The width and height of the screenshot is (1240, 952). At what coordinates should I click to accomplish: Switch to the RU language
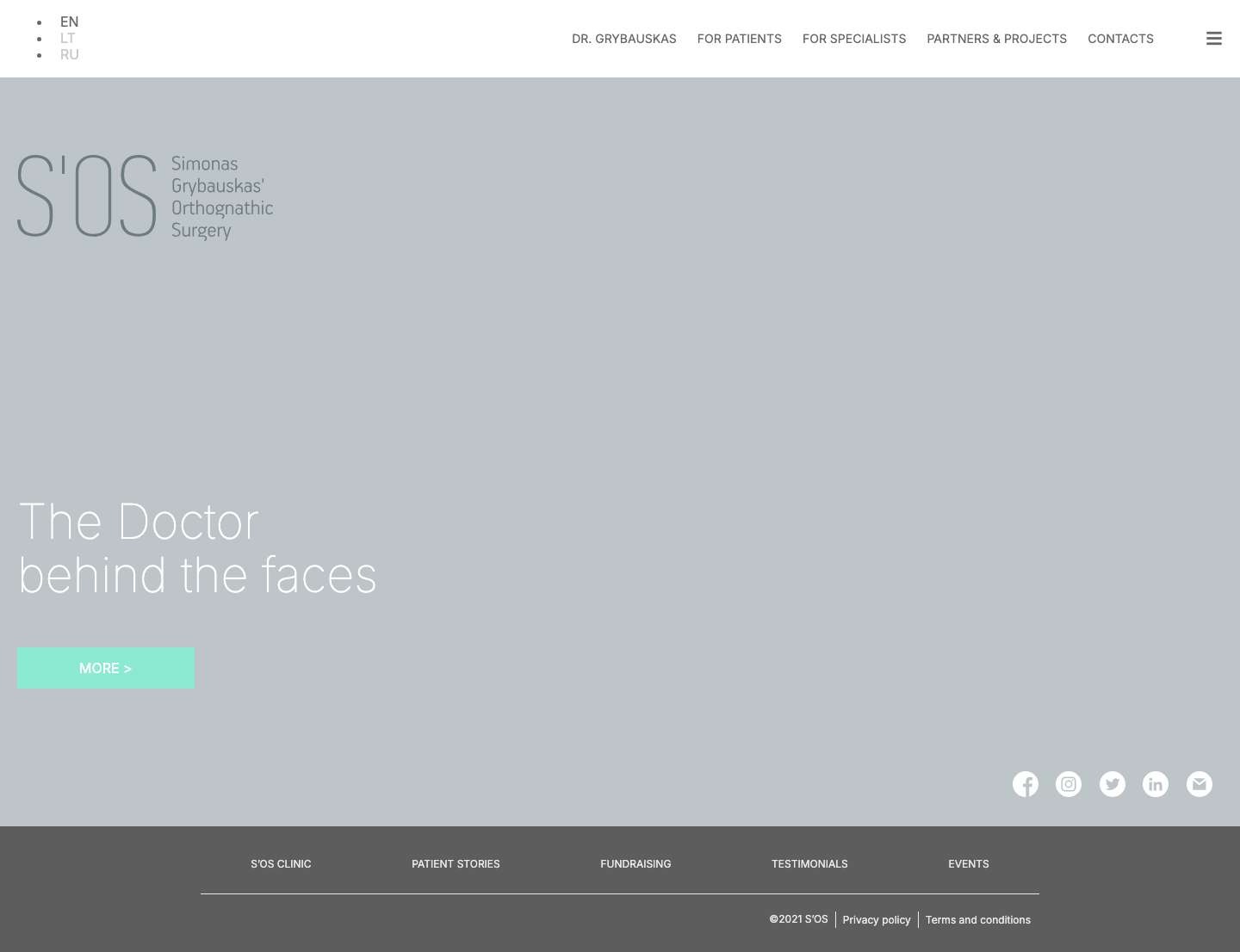coord(70,54)
